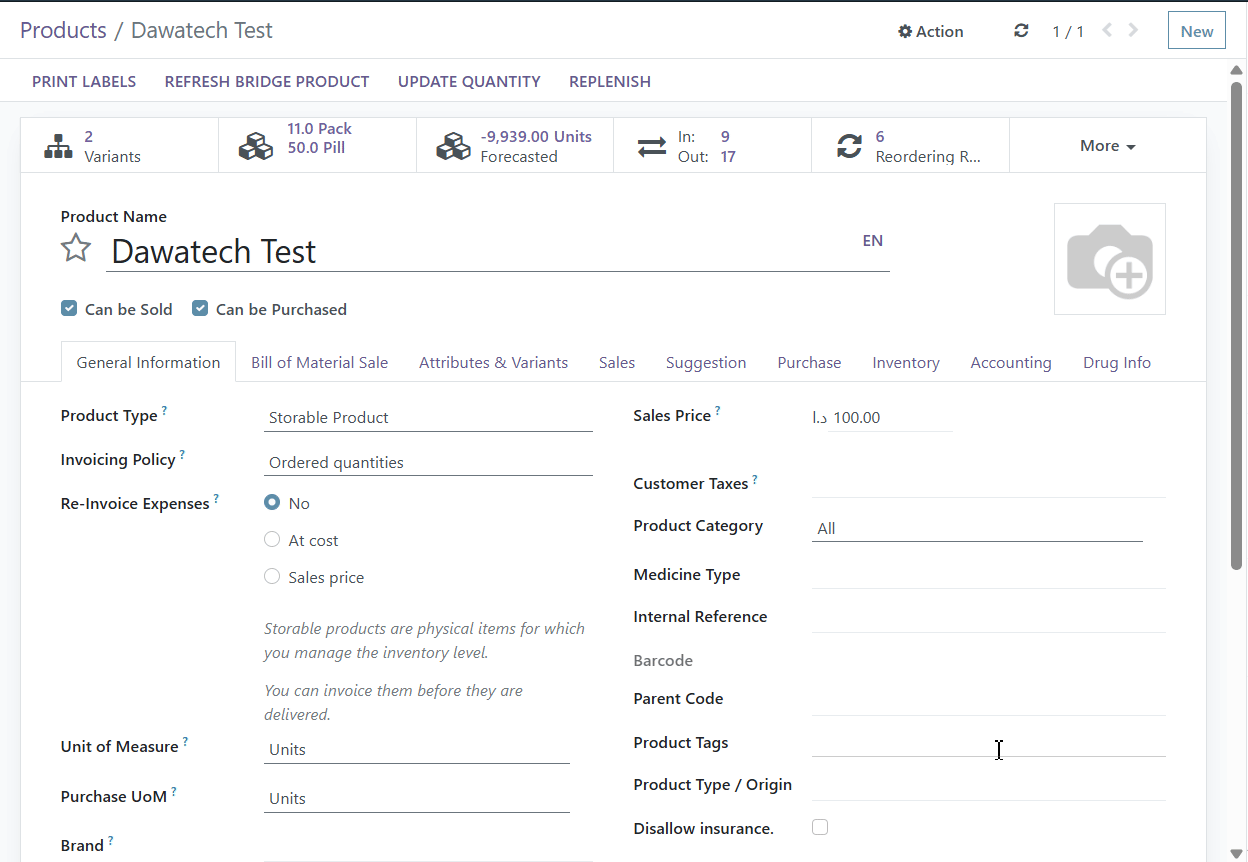The image size is (1248, 862).
Task: Switch to the Sales tab
Action: pos(617,362)
